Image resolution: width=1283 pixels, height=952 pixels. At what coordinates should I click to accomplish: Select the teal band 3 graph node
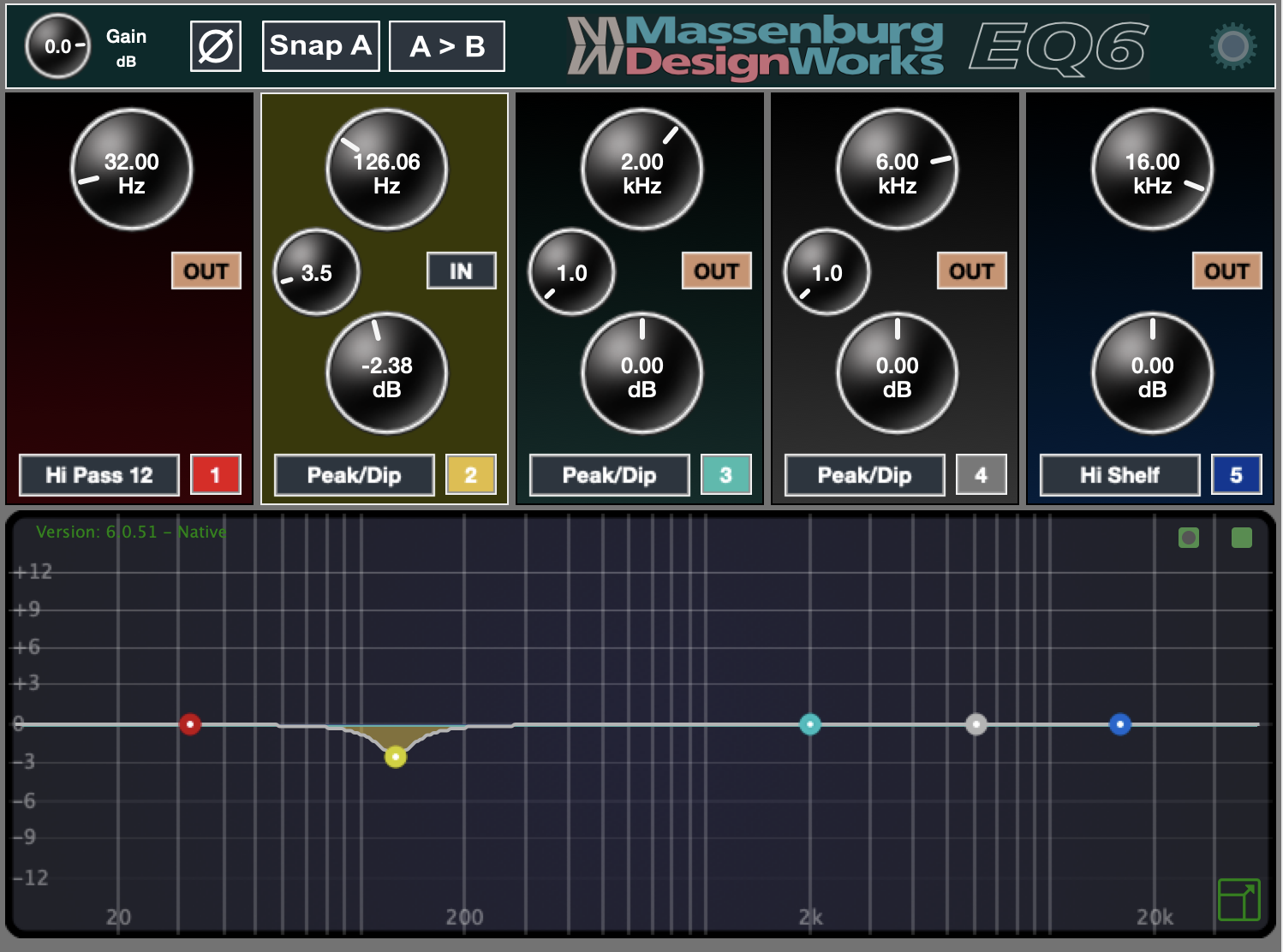click(x=809, y=724)
